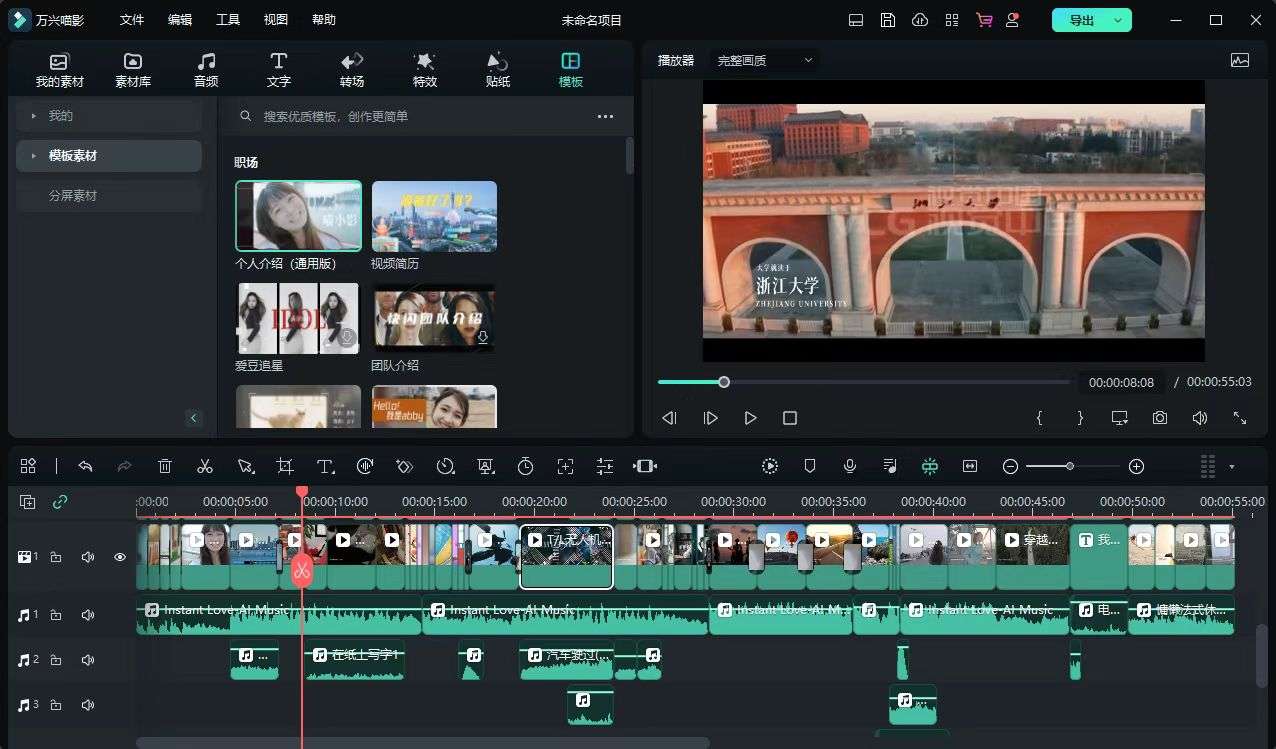1276x749 pixels.
Task: Switch to the 转场 transitions tab
Action: point(352,69)
